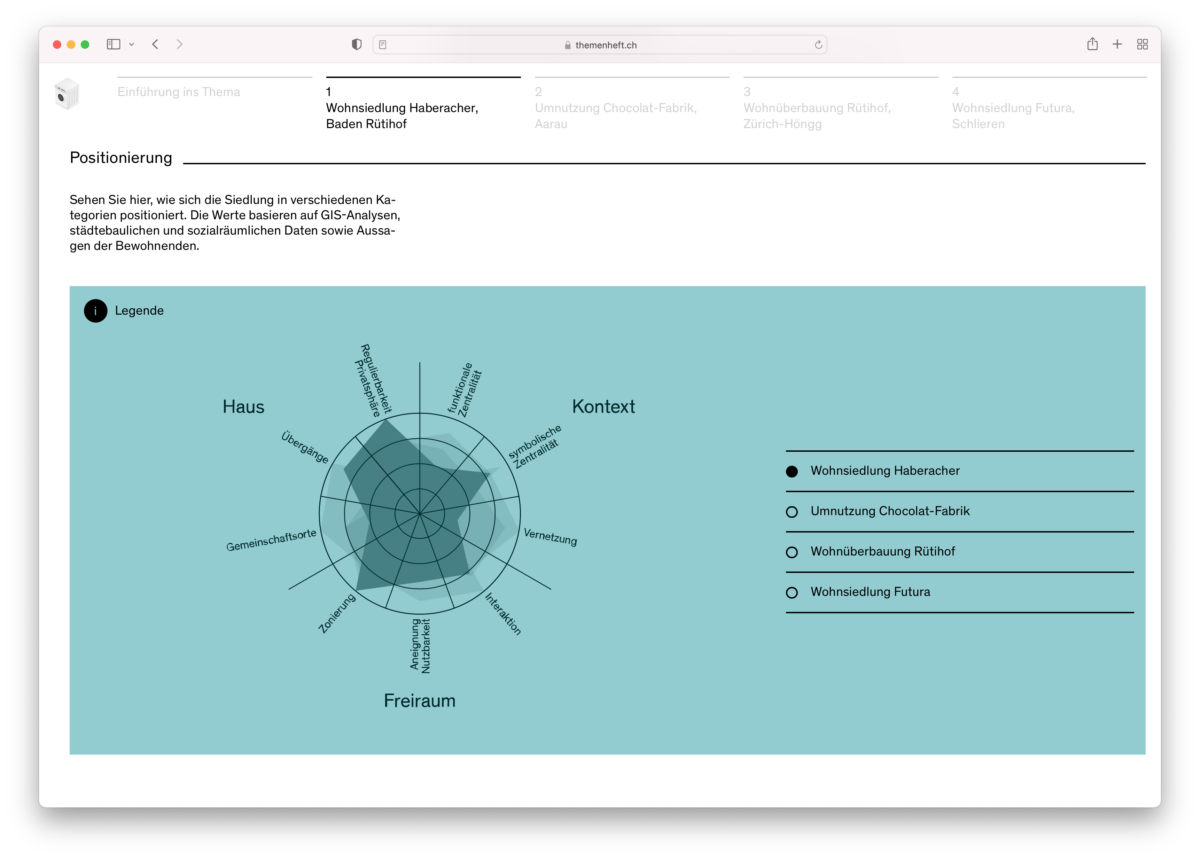Click the washing machine site logo
Image resolution: width=1200 pixels, height=859 pixels.
pyautogui.click(x=67, y=94)
